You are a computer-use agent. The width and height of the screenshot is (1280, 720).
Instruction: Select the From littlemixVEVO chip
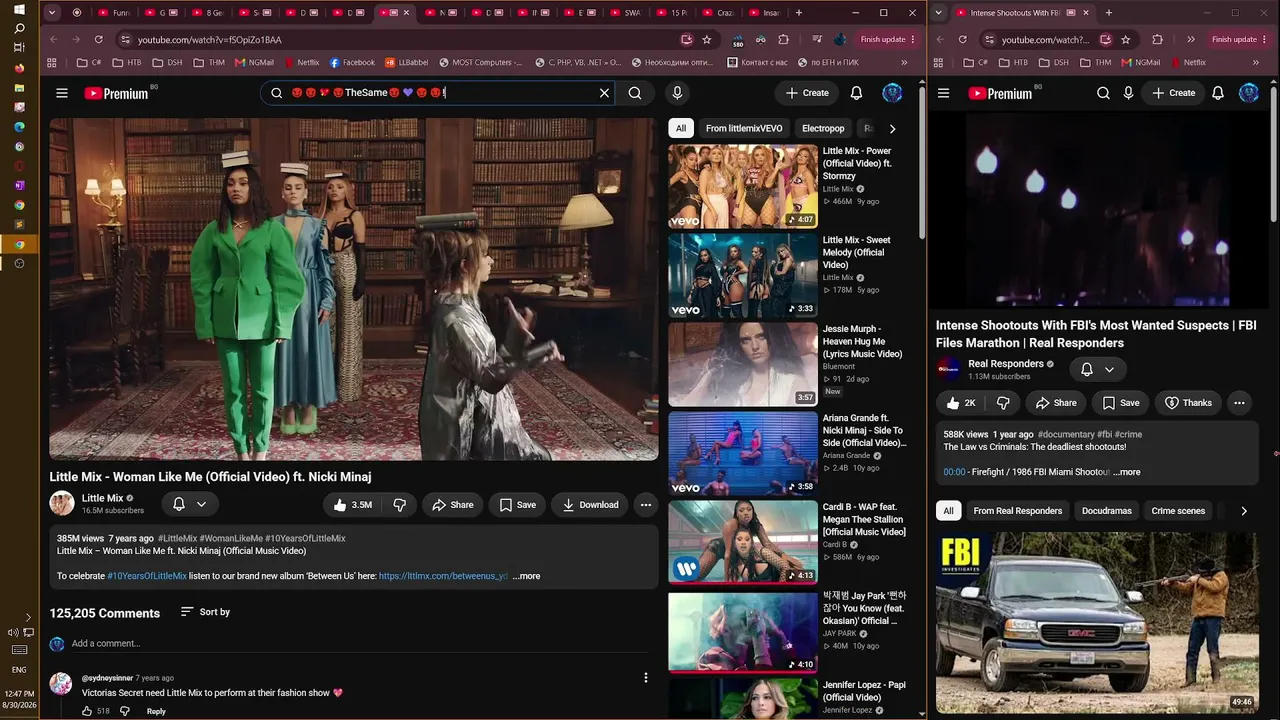point(744,128)
